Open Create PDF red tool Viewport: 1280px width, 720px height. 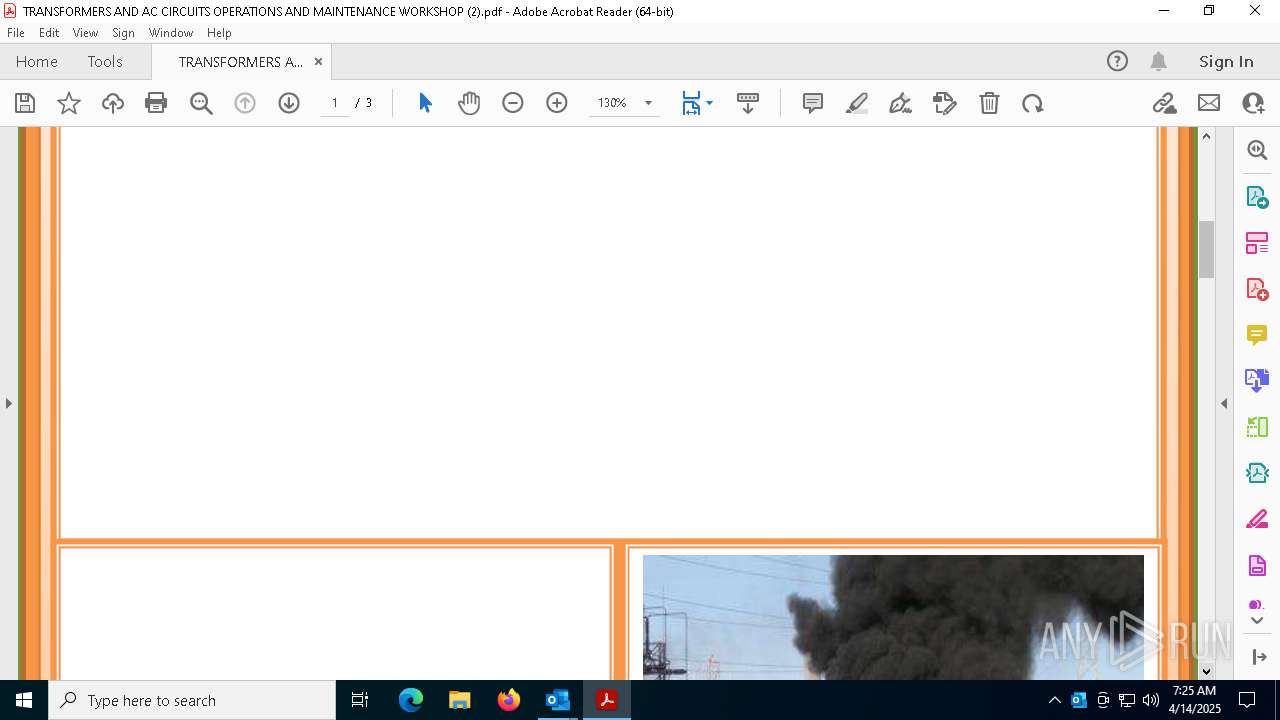(1257, 289)
